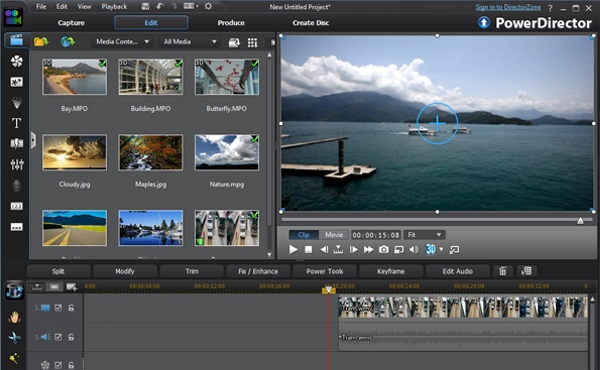Click the Modify button
600x370 pixels.
pyautogui.click(x=125, y=271)
